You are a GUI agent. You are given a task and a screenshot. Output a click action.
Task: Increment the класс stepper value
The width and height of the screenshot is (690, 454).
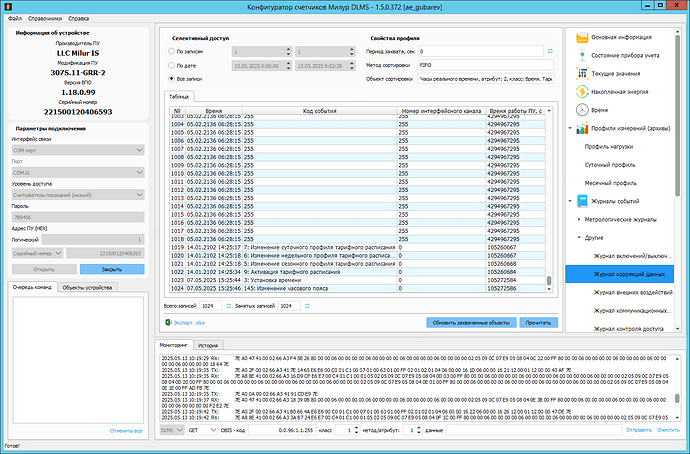[x=356, y=428]
